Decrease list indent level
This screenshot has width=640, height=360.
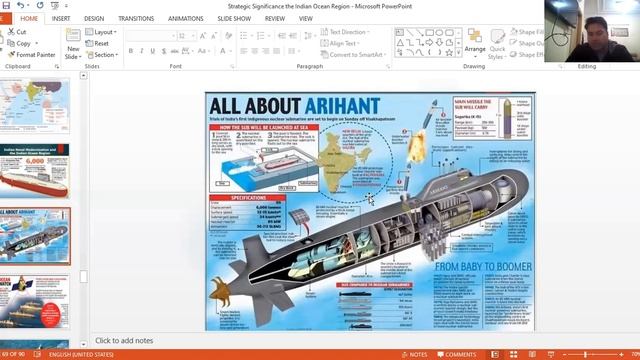(282, 36)
